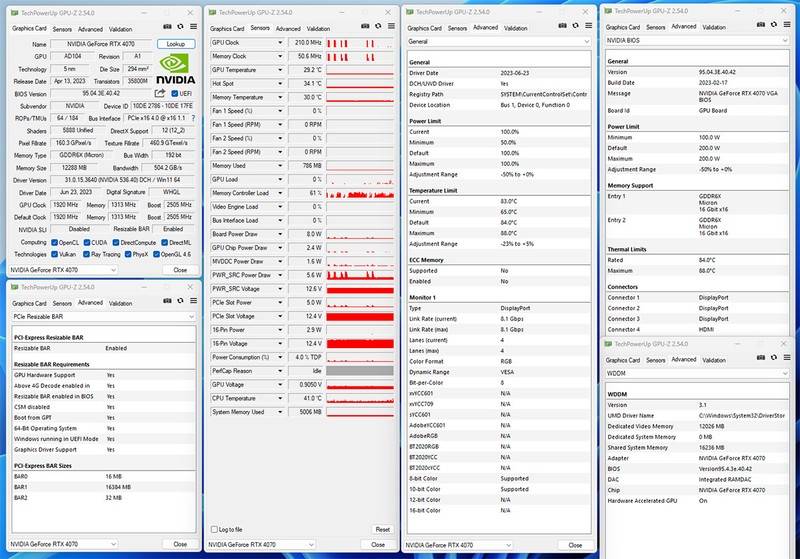This screenshot has height=559, width=800.
Task: Toggle the UEFI checkbox
Action: click(177, 93)
